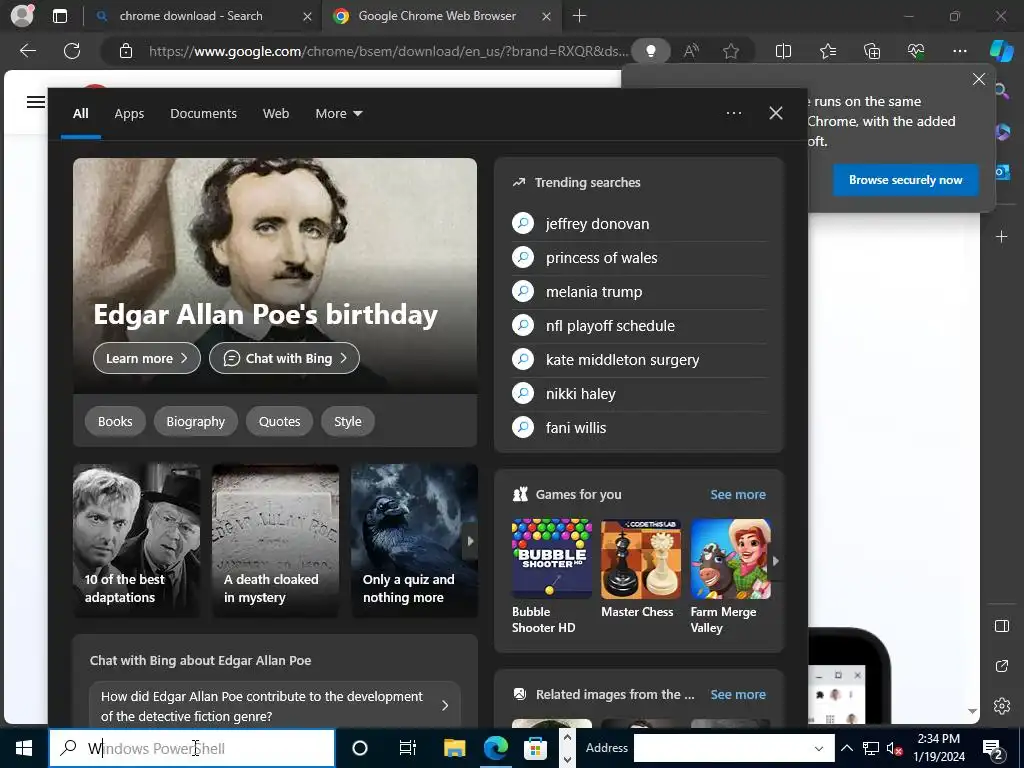Open File Explorer on taskbar
The height and width of the screenshot is (768, 1024).
tap(455, 748)
